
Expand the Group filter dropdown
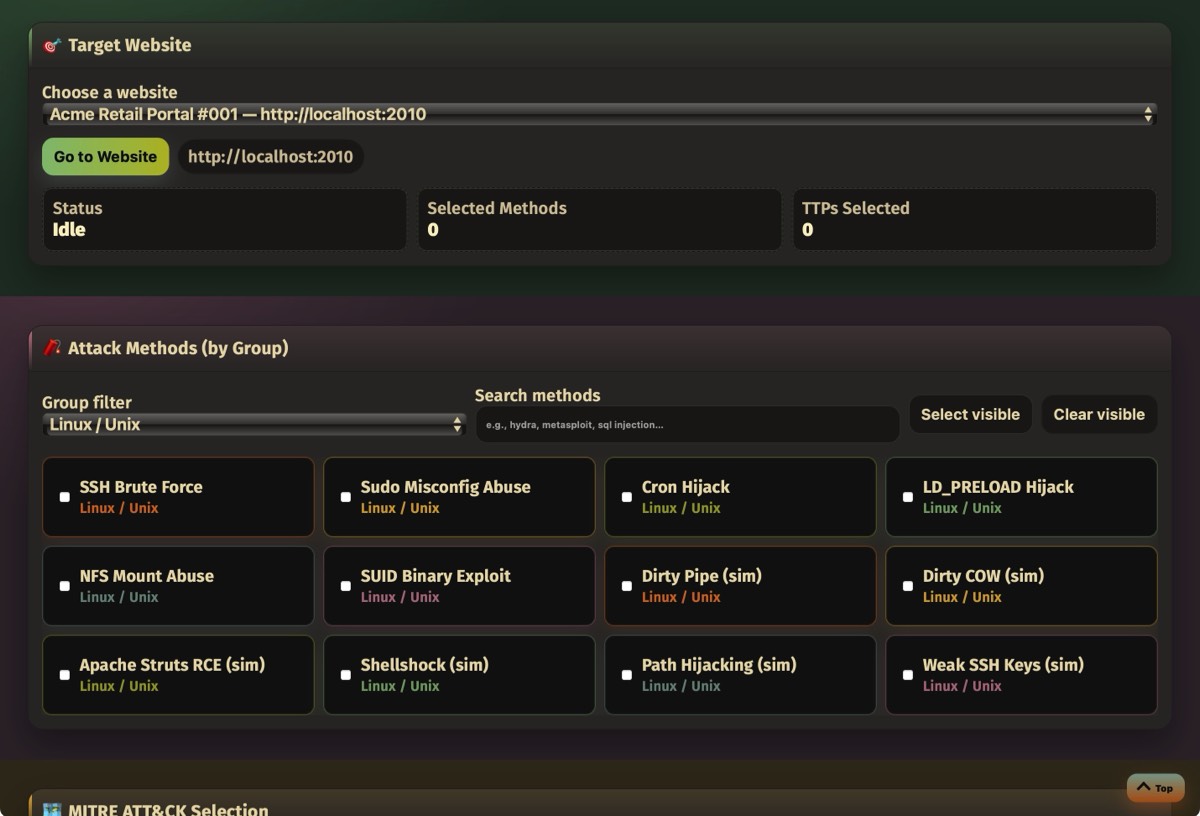pos(254,425)
